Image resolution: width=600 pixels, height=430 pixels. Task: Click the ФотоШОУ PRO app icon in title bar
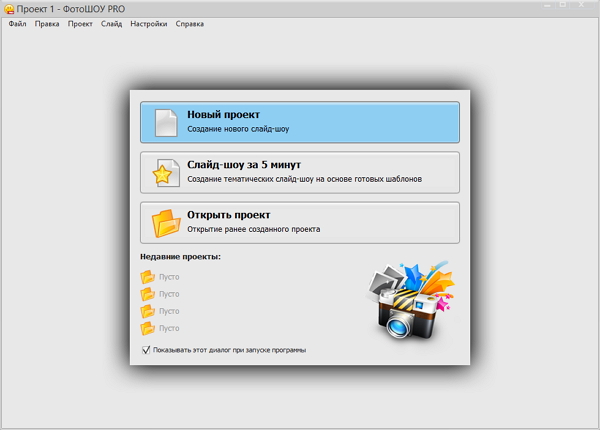tap(9, 9)
